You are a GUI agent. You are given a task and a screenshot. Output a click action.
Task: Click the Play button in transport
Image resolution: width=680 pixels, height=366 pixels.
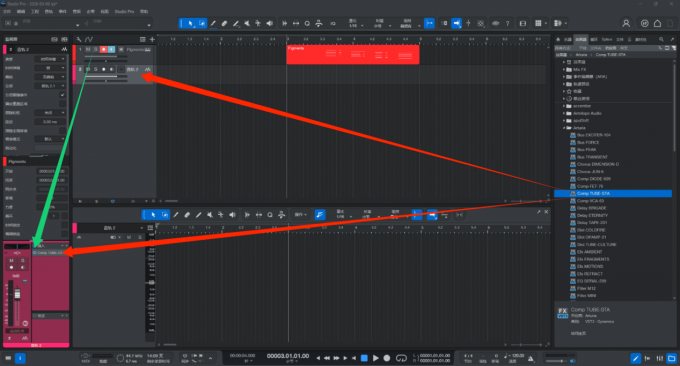click(376, 358)
